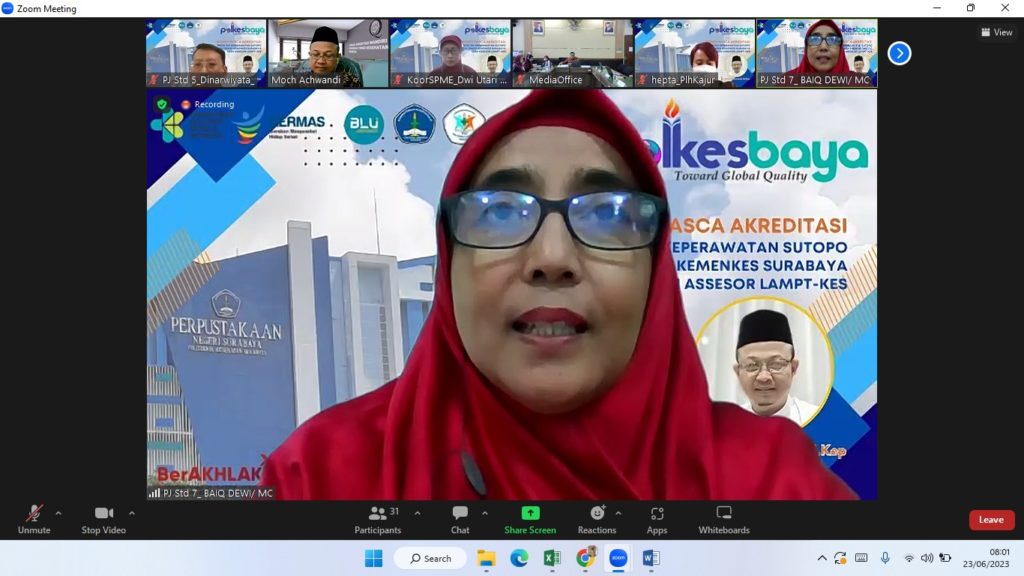Select MediaOffice video thumbnail

(x=573, y=53)
